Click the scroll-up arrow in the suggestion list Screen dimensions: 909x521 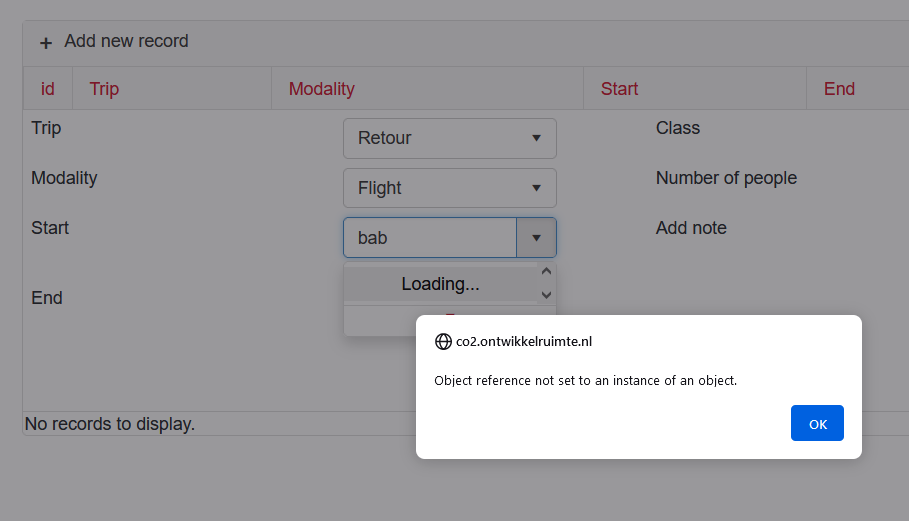point(546,272)
